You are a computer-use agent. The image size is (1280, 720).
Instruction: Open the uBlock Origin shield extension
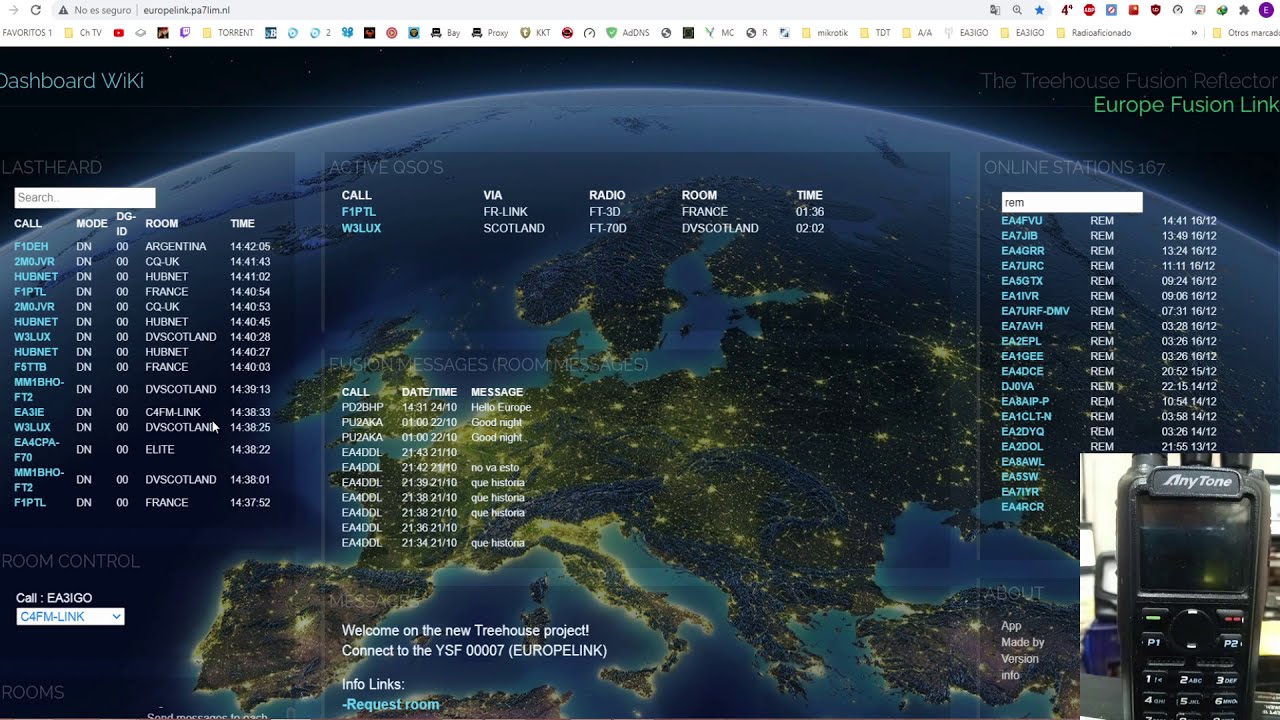1156,10
